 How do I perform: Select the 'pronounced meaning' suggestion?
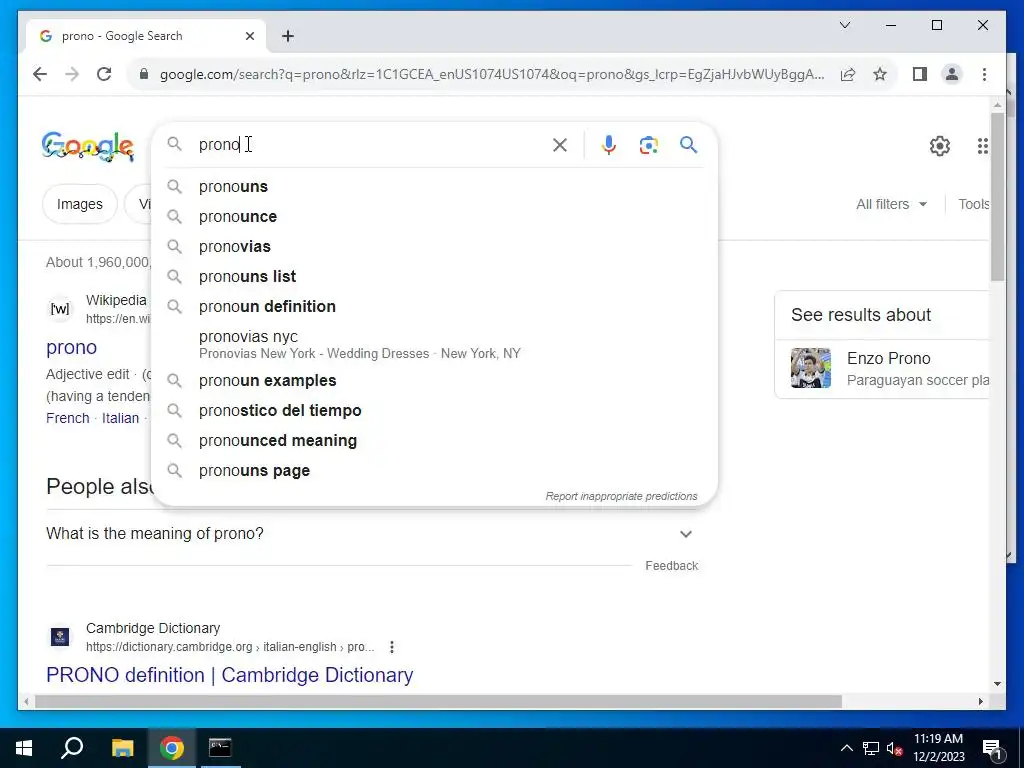coord(434,441)
